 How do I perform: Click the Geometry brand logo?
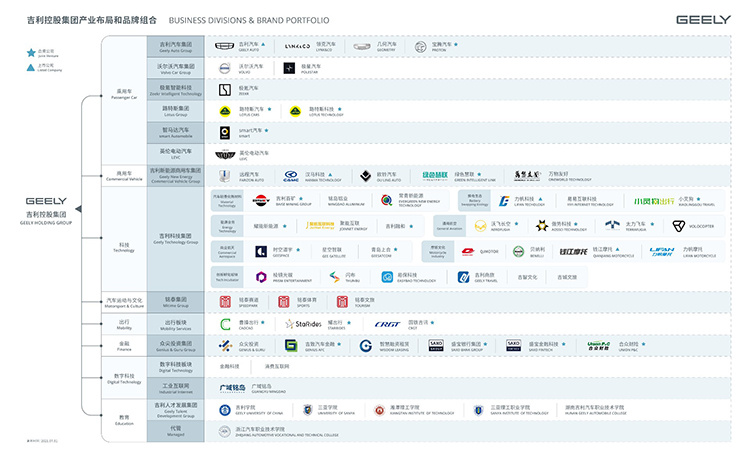tap(362, 46)
